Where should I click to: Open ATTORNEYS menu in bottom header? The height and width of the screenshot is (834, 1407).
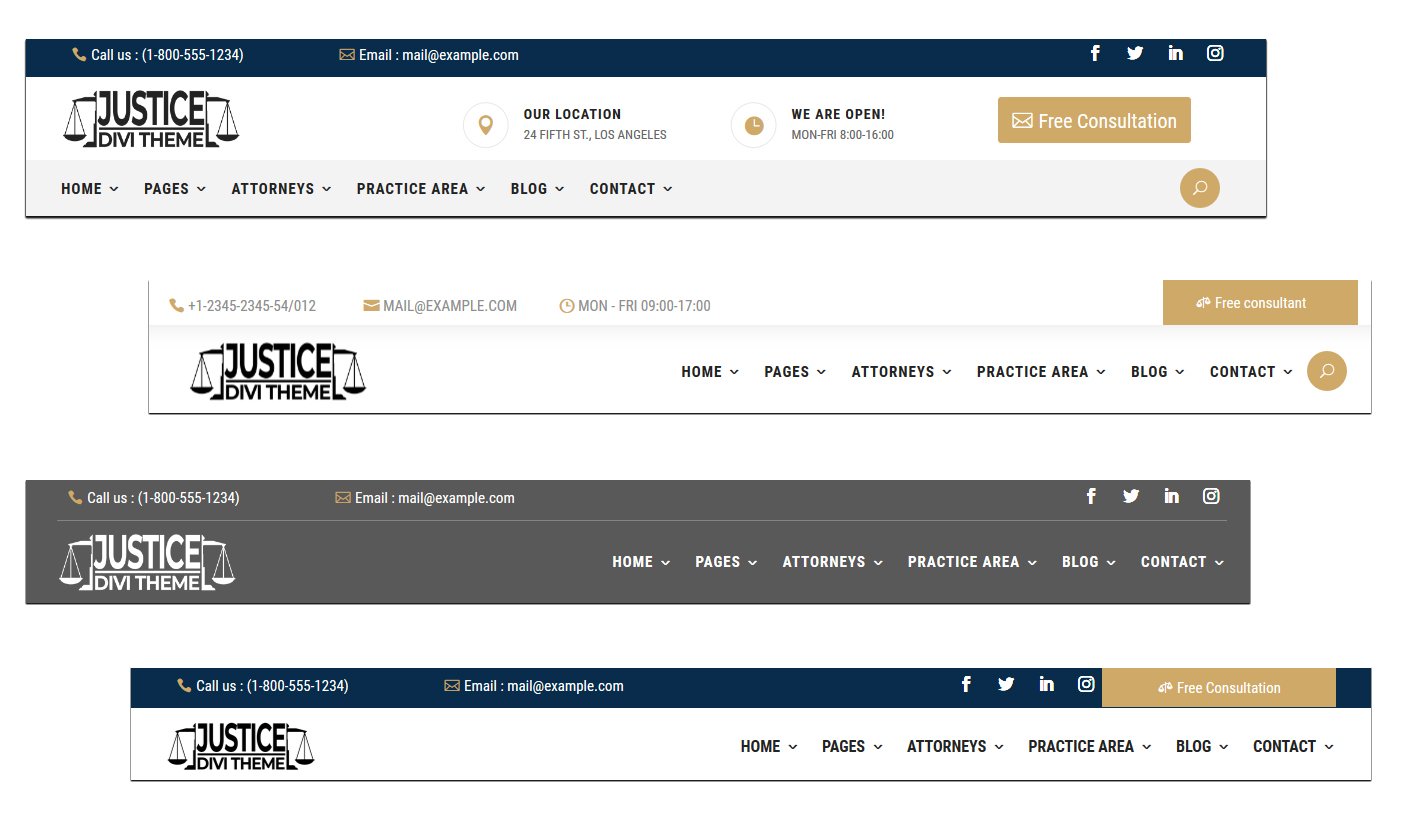pyautogui.click(x=955, y=746)
